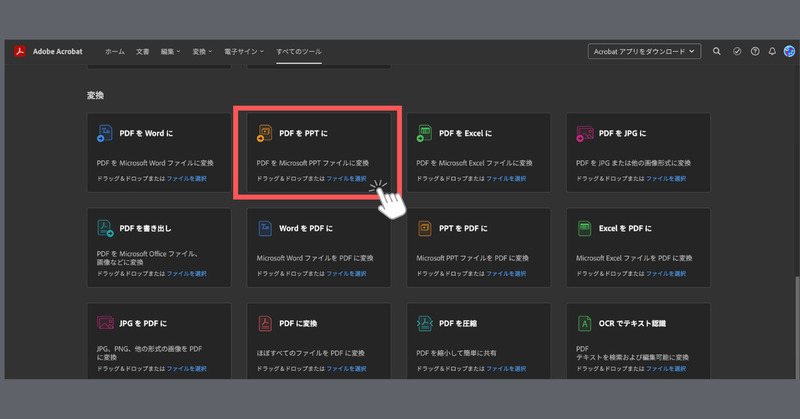Click the OCR でテキスト認識 title
Viewport: 800px width, 419px height.
(632, 323)
